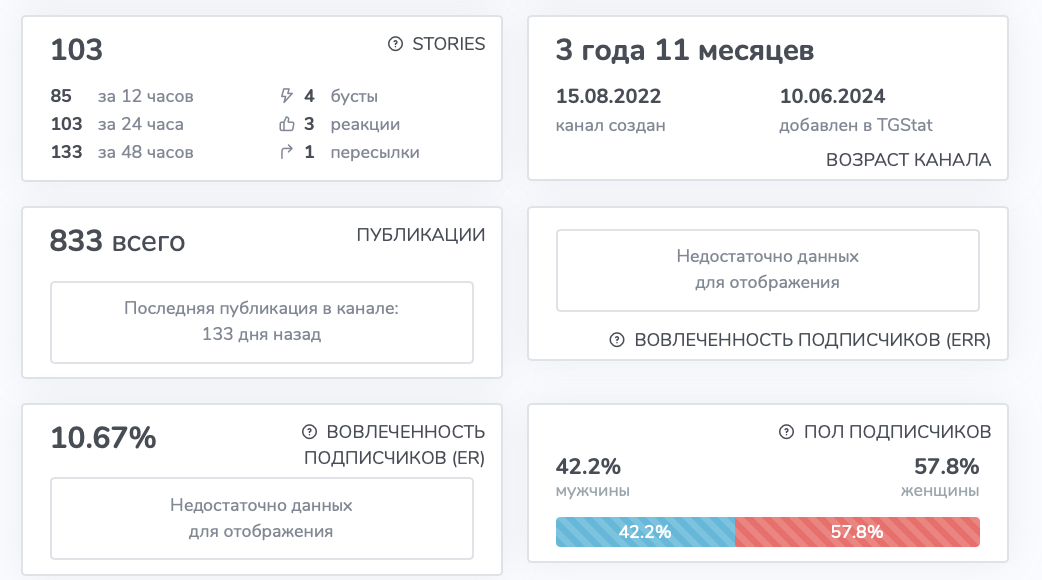
Task: Click the ПУБЛИКАЦИИ card heading
Action: (421, 235)
